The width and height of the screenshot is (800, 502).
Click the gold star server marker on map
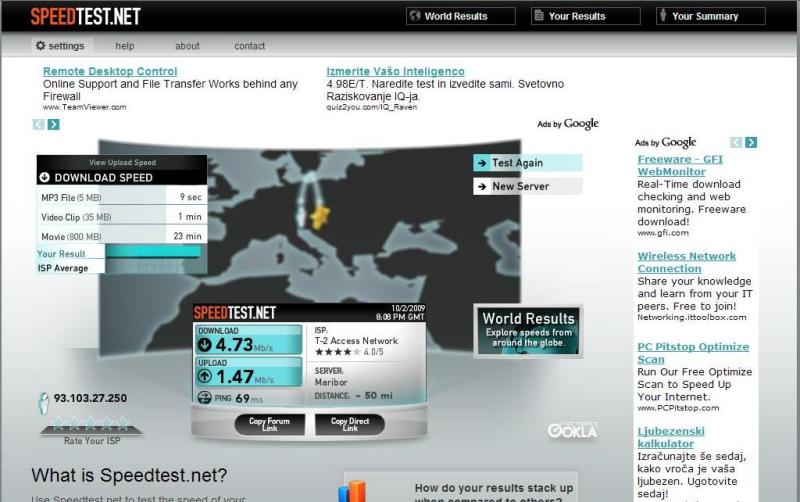[x=320, y=215]
